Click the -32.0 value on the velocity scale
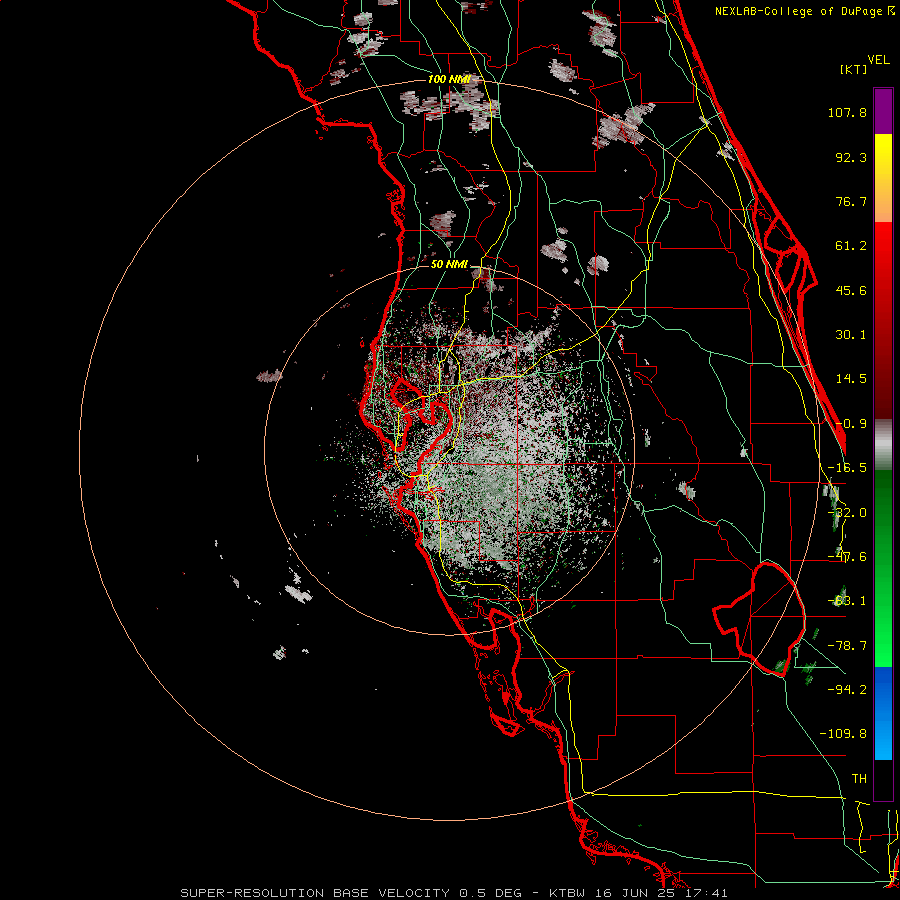The image size is (900, 900). pyautogui.click(x=847, y=512)
